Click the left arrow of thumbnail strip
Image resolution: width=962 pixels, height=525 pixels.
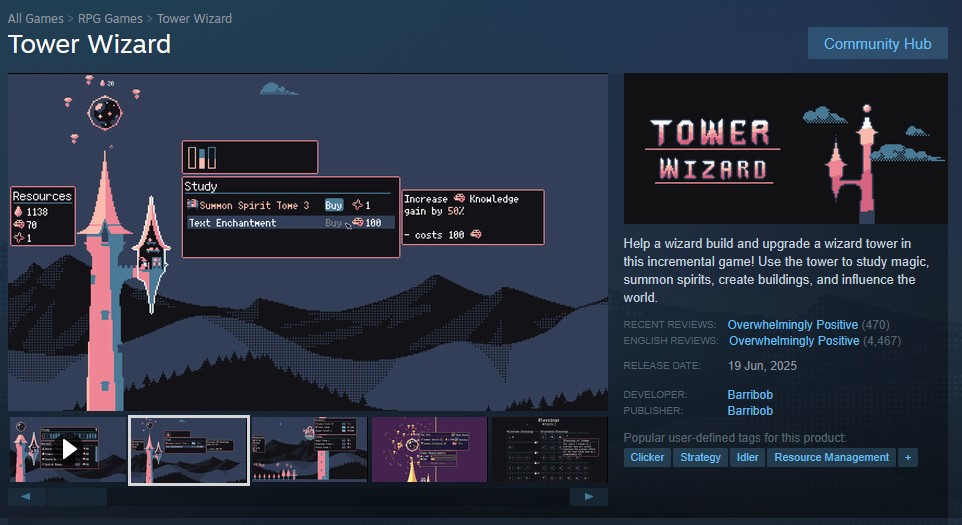(x=26, y=497)
